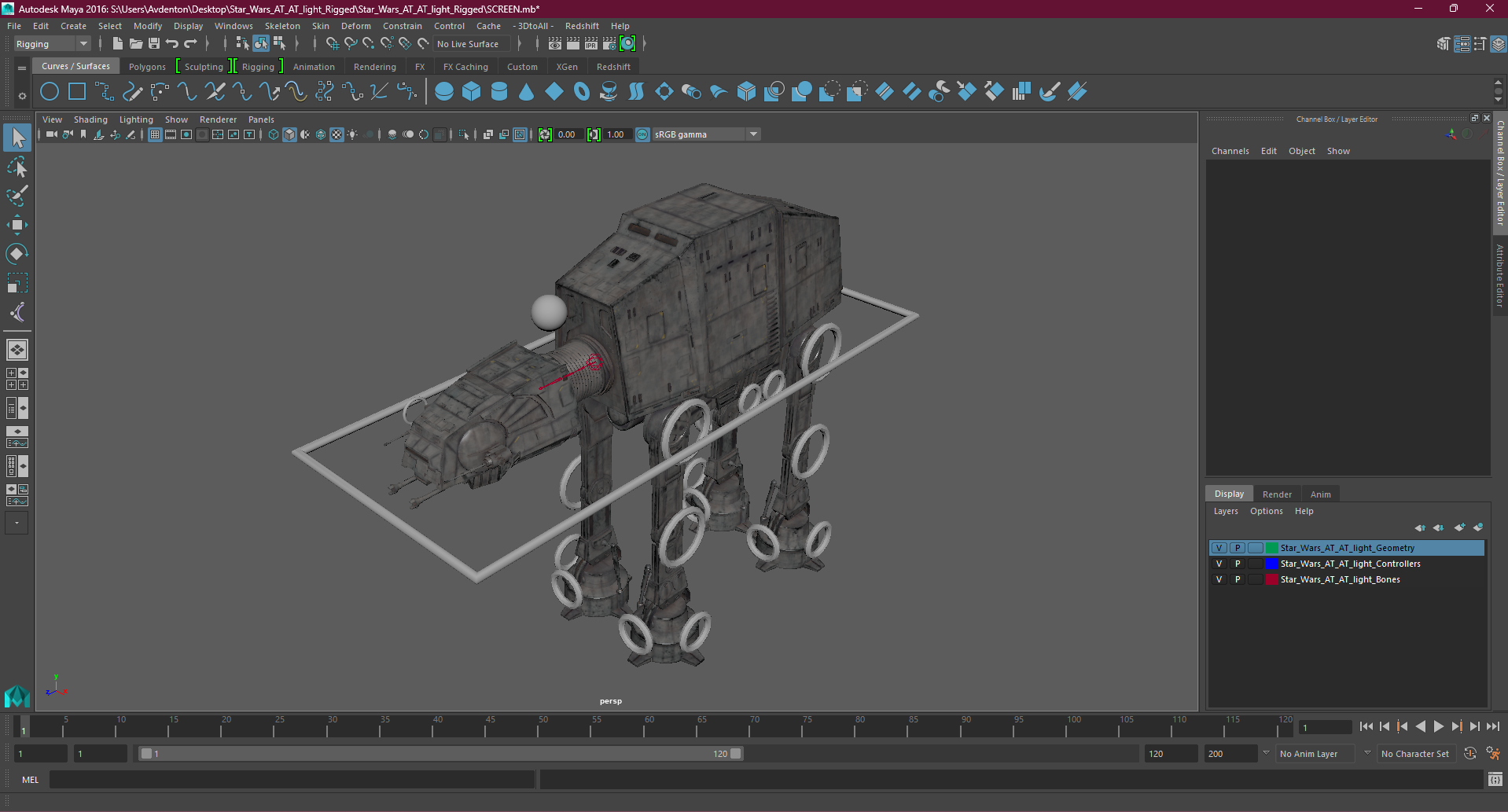
Task: Click the MEL command line input
Action: (292, 780)
